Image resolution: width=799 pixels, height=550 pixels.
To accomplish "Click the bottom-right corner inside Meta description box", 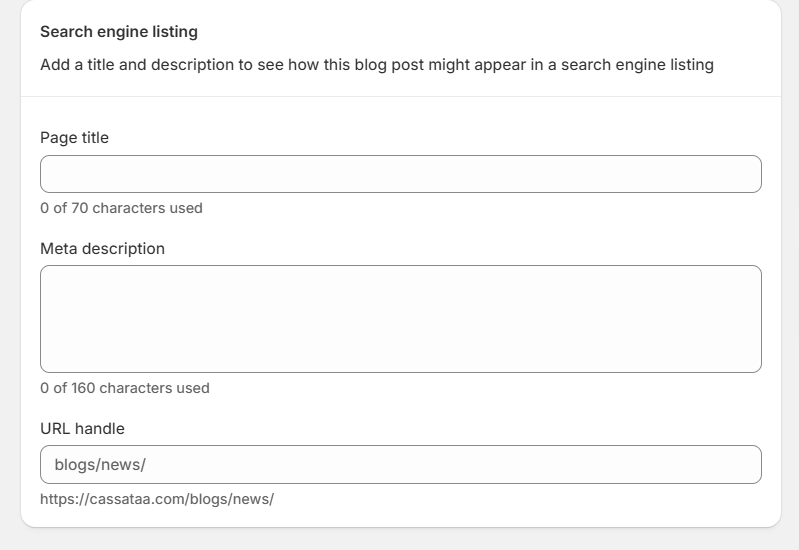I will (x=750, y=362).
